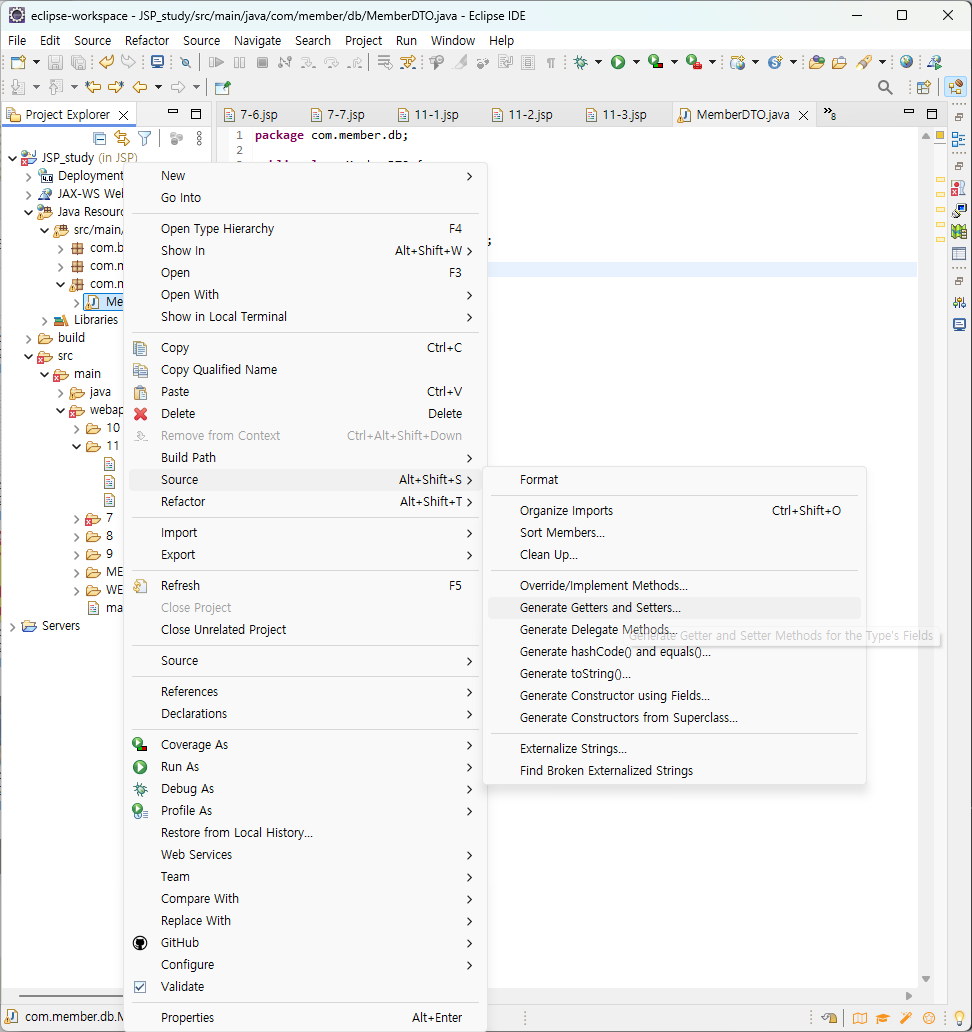Expand the Servers tree node
Viewport: 972px width, 1032px height.
point(13,627)
